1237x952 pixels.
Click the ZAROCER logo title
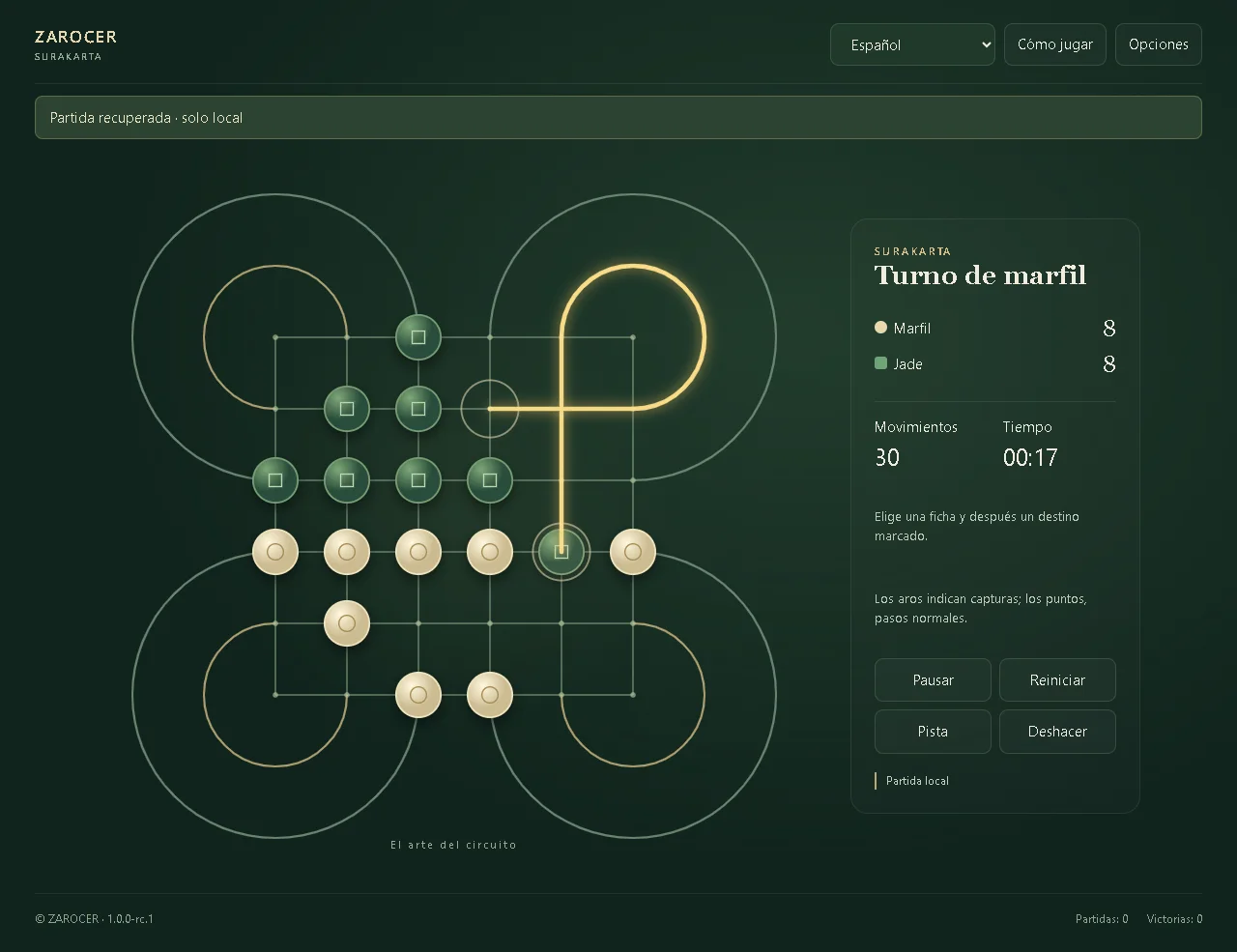(x=75, y=37)
